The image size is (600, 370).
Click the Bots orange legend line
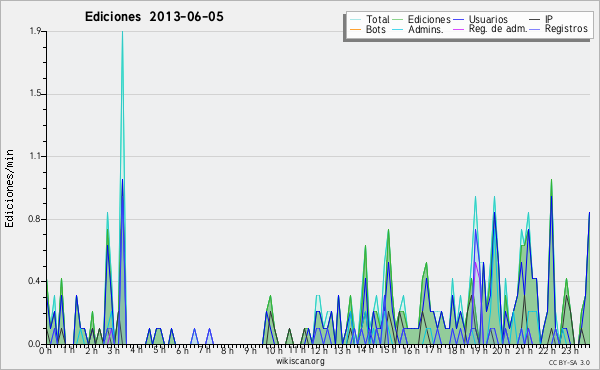pyautogui.click(x=355, y=29)
